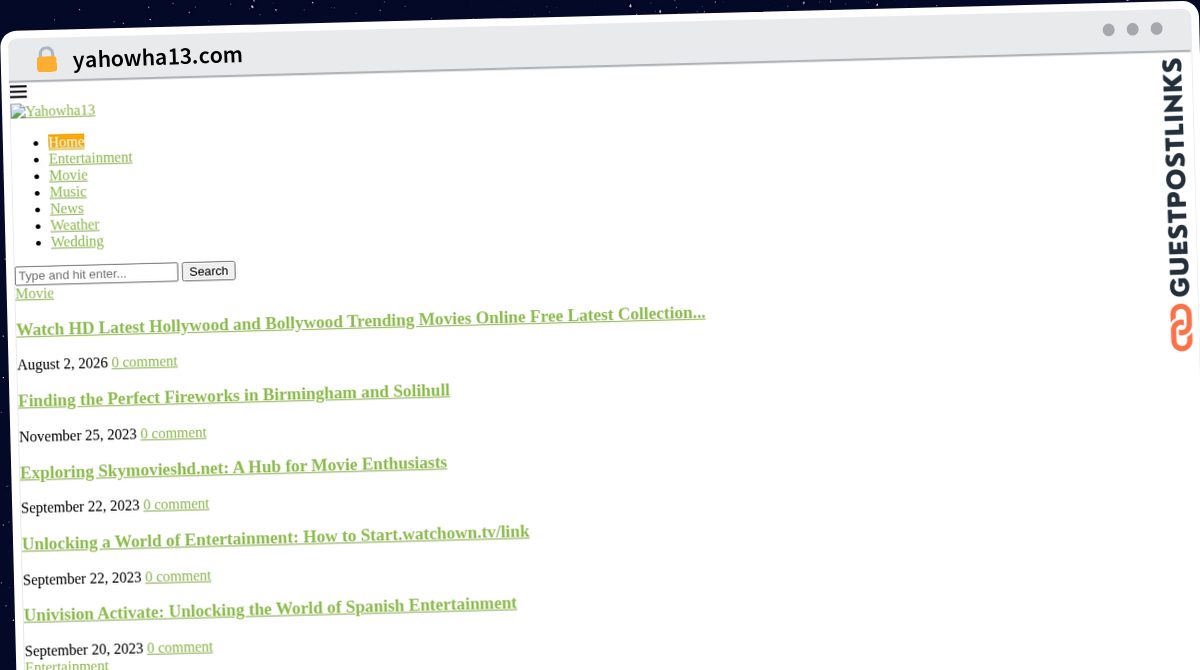The width and height of the screenshot is (1200, 670).
Task: Click the 'September 20, 2023' date text
Action: tap(84, 649)
